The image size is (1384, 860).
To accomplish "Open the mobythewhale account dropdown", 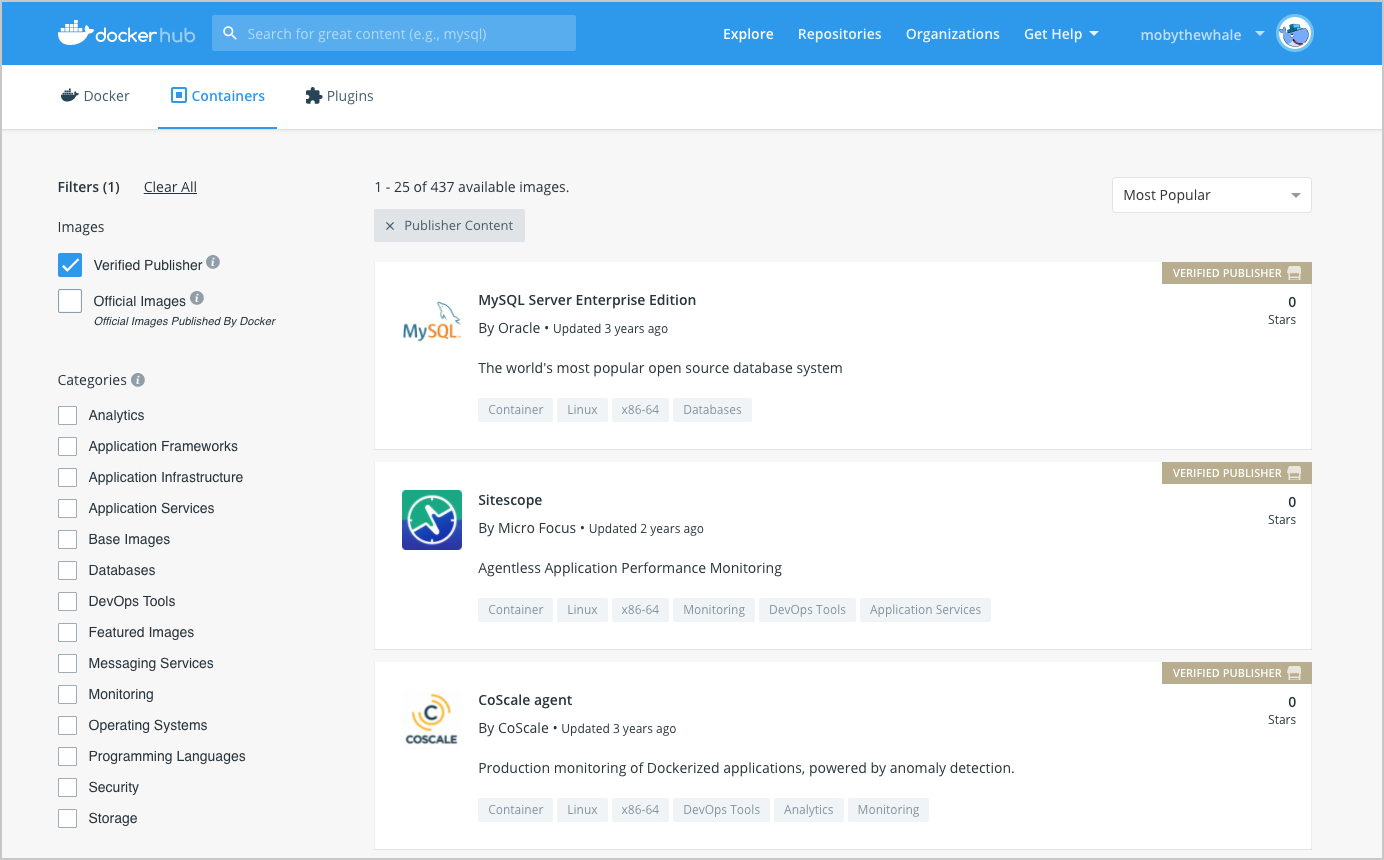I will 1202,34.
